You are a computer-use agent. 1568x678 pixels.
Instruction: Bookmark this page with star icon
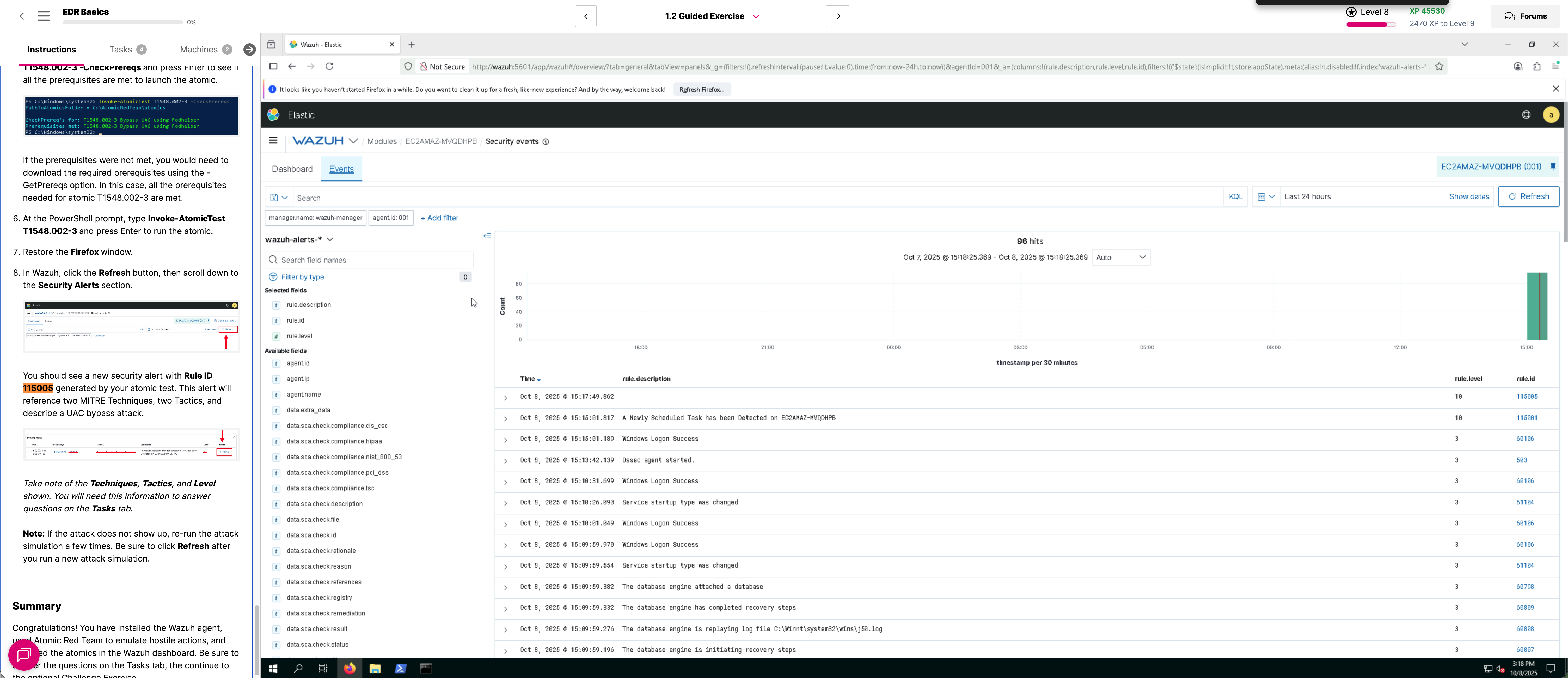click(1439, 66)
